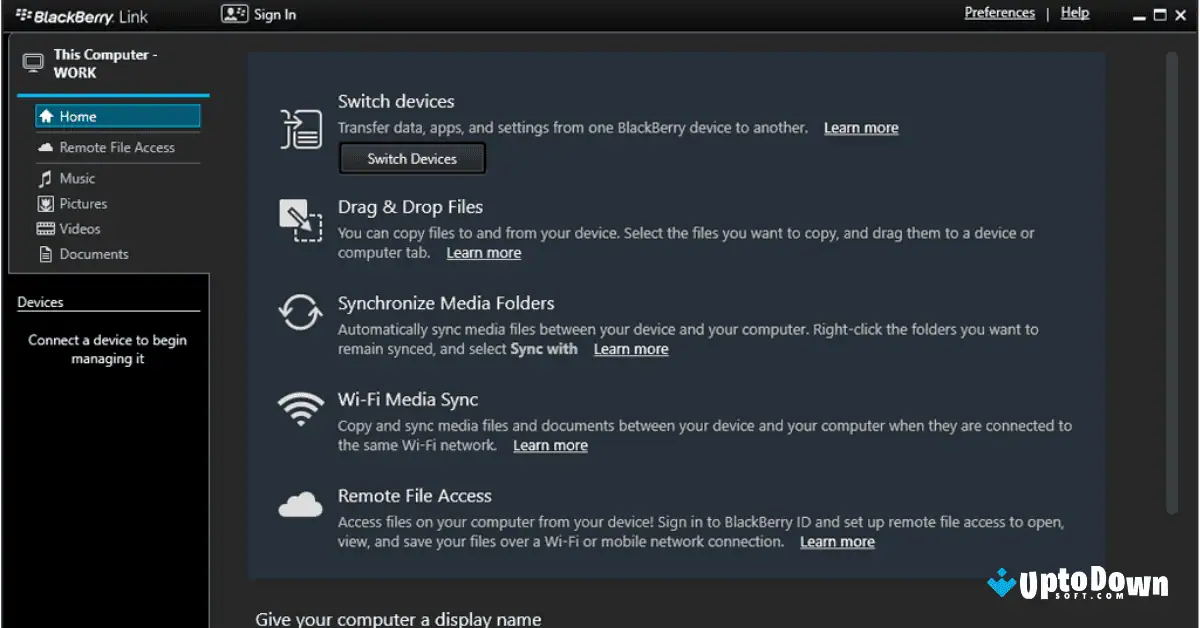Open the Documents sidebar icon

[x=48, y=253]
